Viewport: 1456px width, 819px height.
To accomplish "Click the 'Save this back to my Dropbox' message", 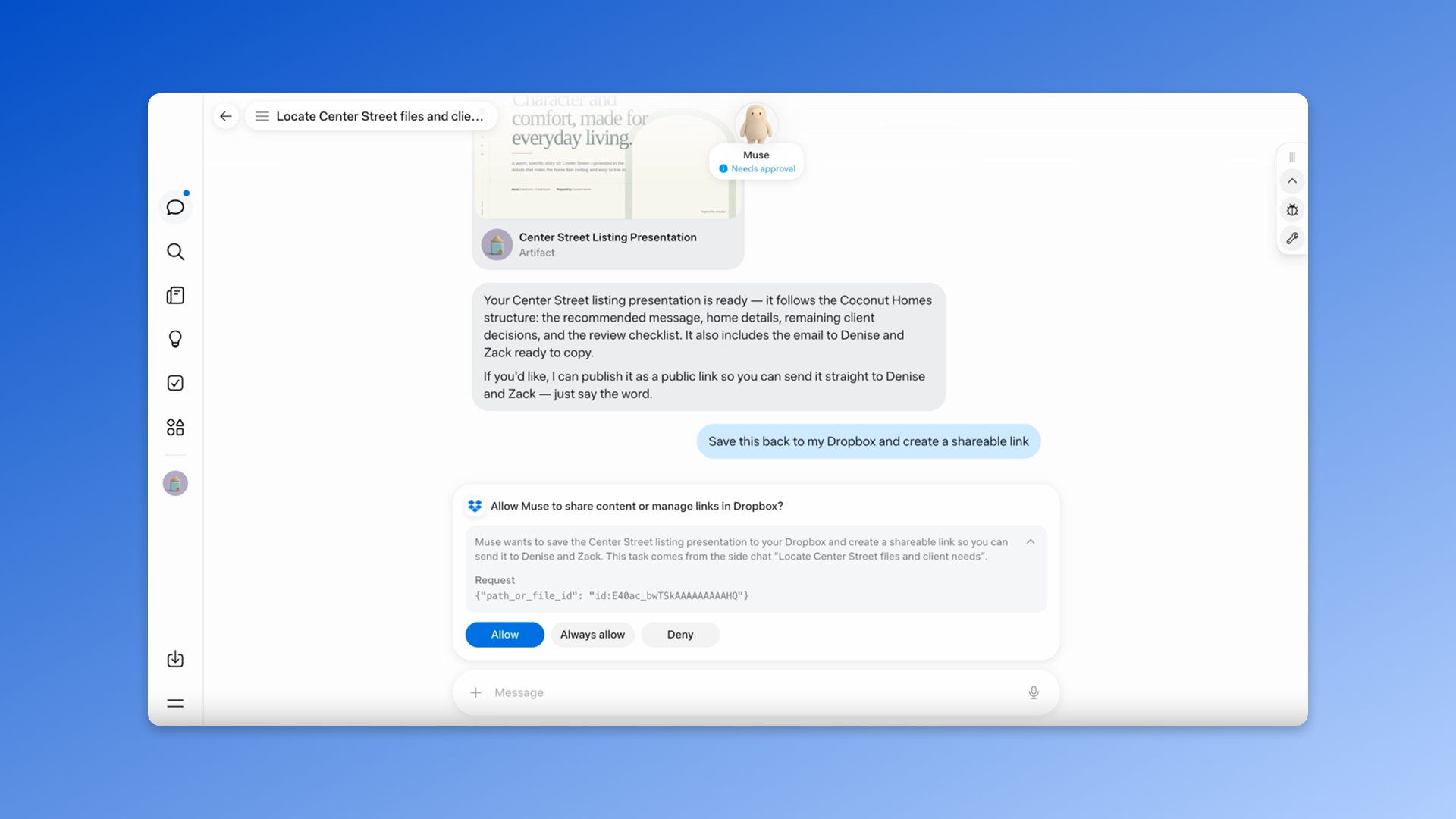I will (x=868, y=441).
